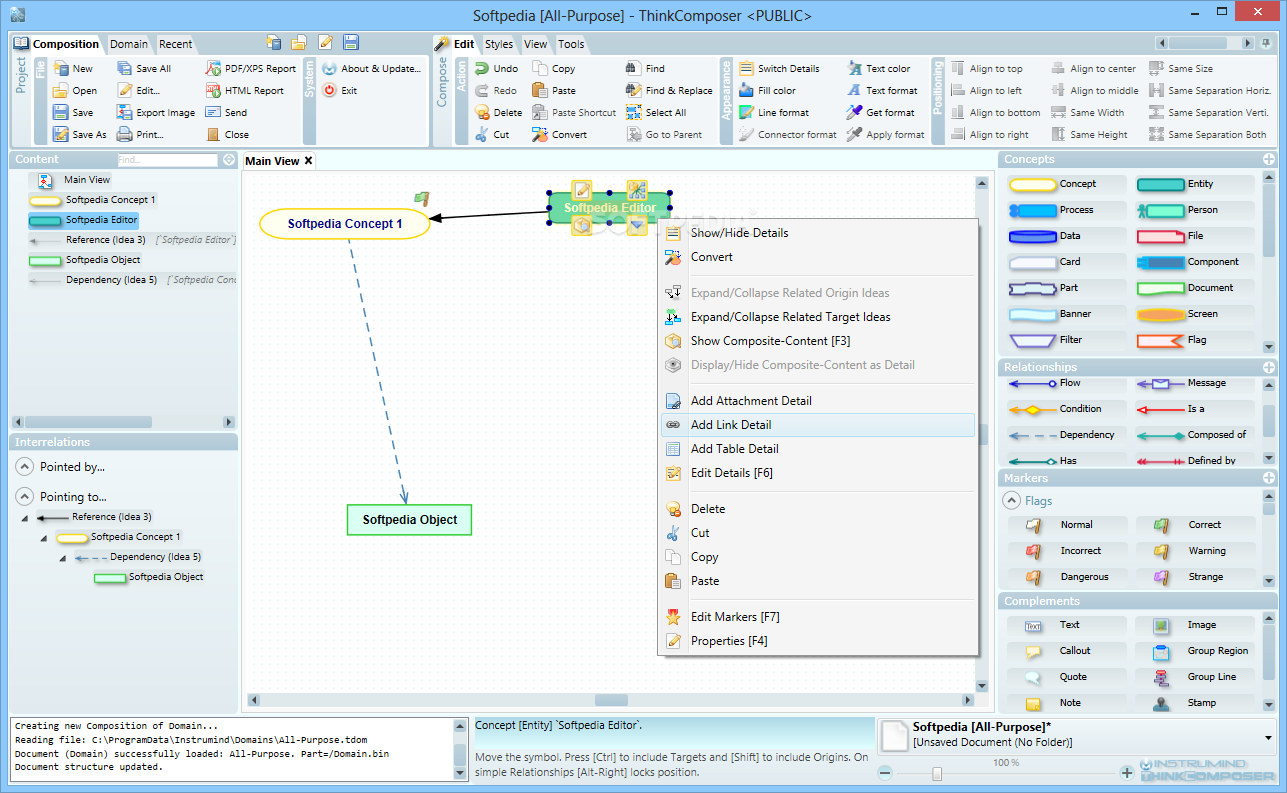Click the Text color icon

tap(854, 69)
